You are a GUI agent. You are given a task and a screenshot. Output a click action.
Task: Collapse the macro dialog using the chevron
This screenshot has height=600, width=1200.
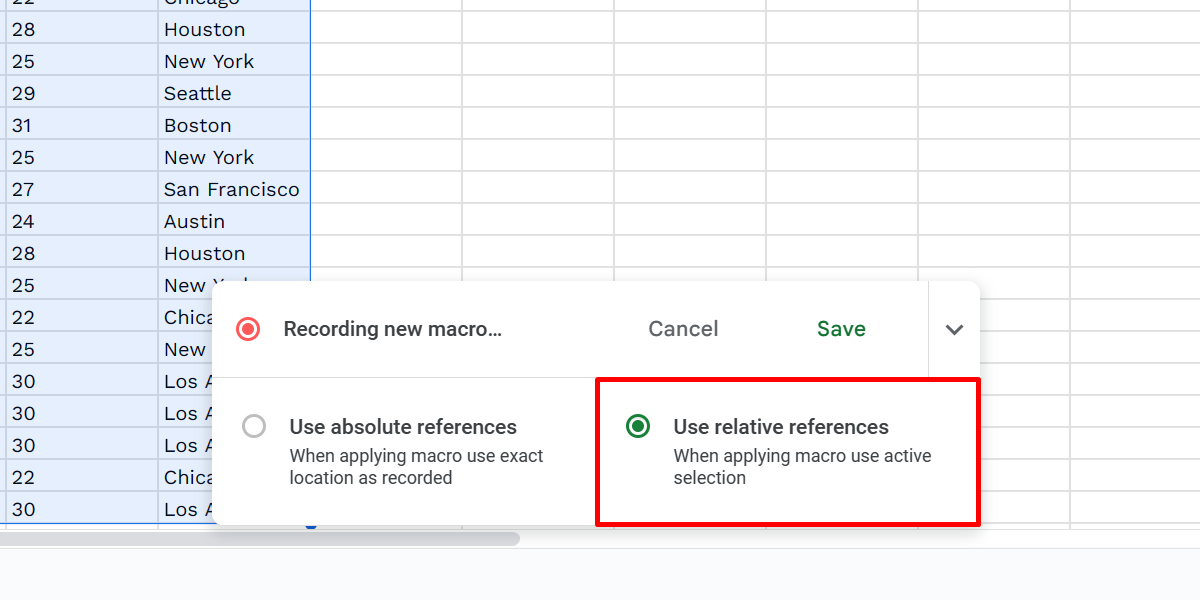tap(954, 328)
